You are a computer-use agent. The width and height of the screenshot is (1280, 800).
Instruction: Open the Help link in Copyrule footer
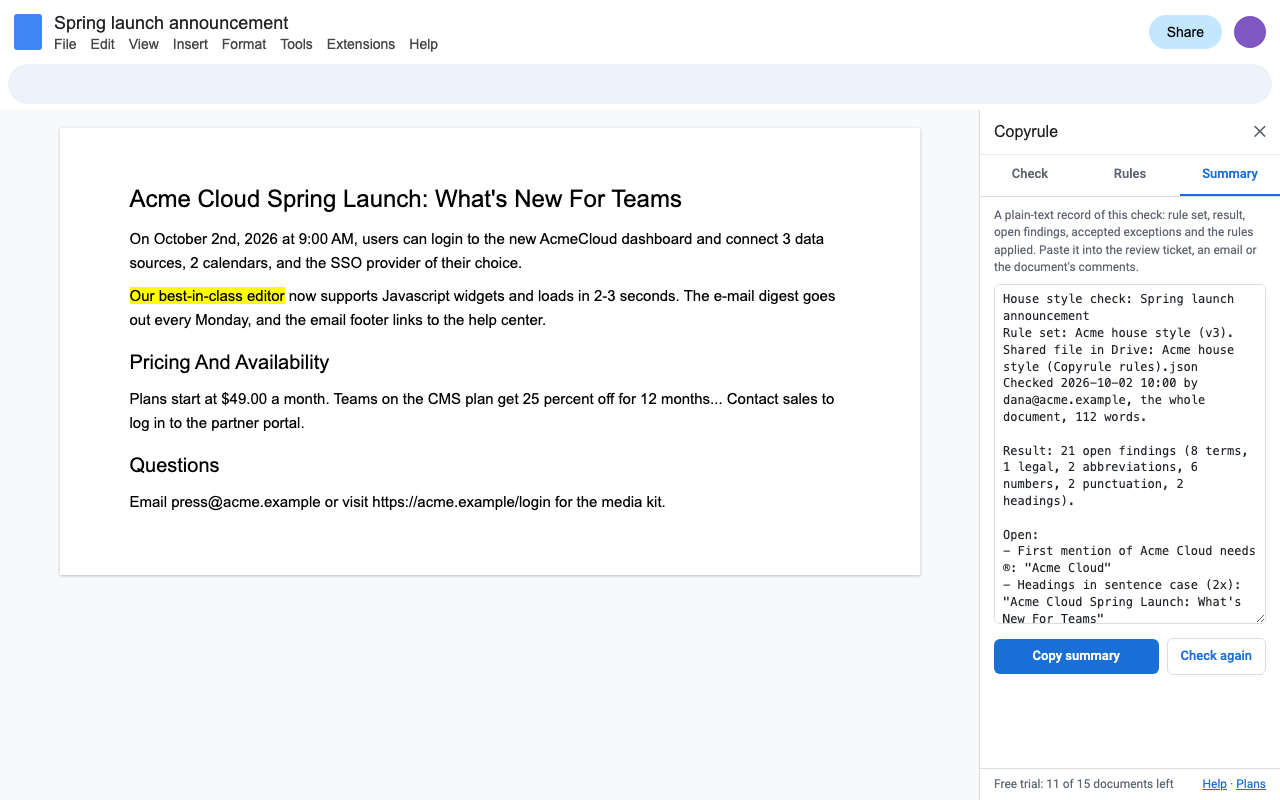point(1214,784)
